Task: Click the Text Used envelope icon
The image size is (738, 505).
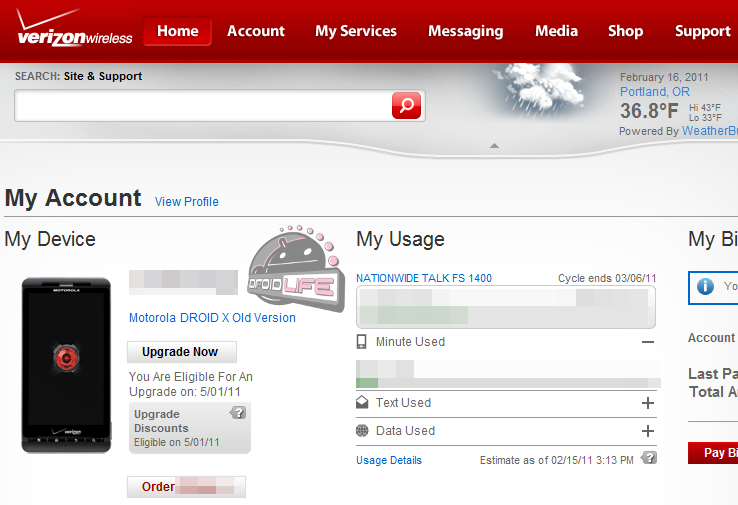Action: (362, 403)
